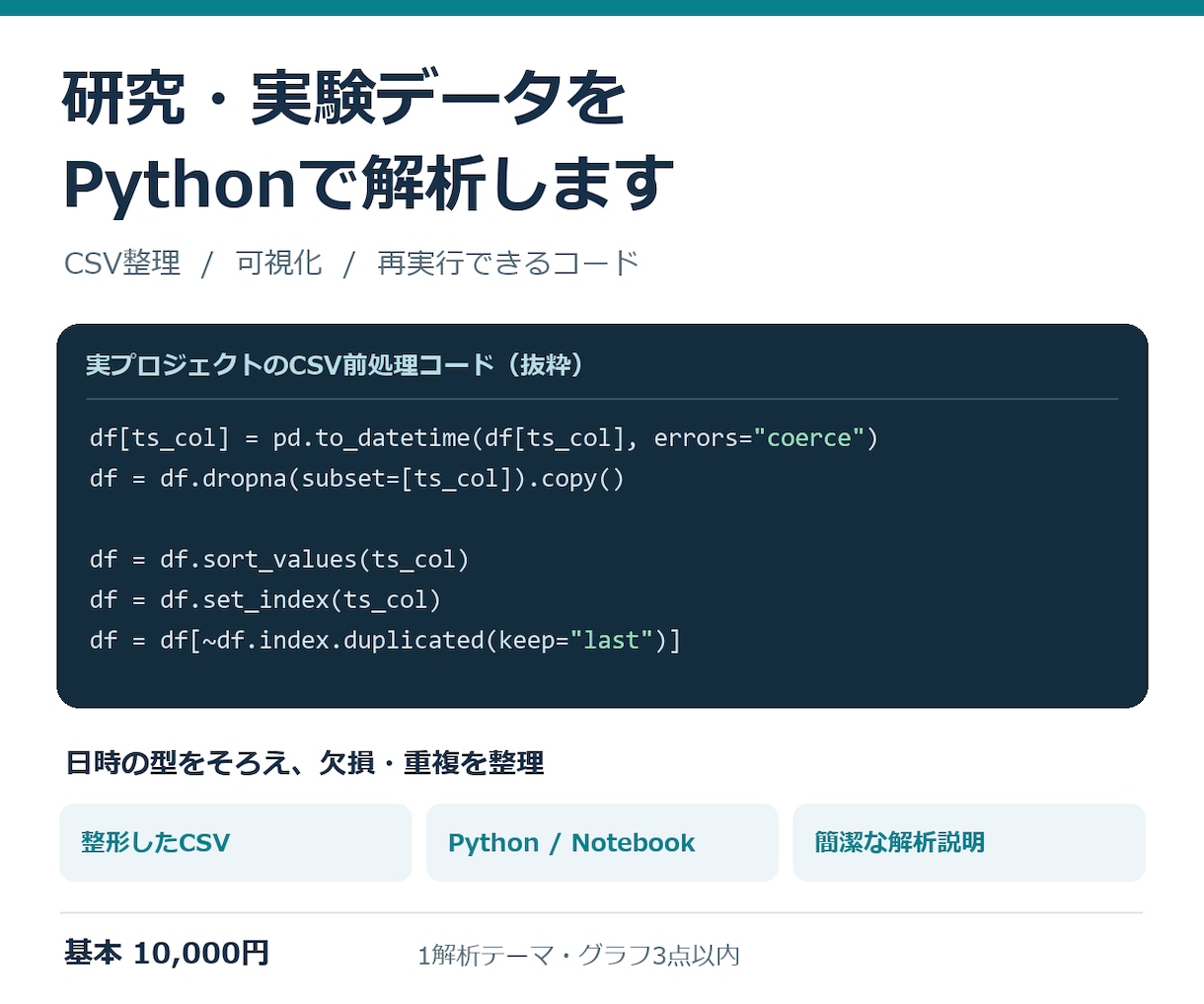Screen dimensions: 1204x1004
Task: Click the price text 基本 10,000円
Action: (x=167, y=953)
